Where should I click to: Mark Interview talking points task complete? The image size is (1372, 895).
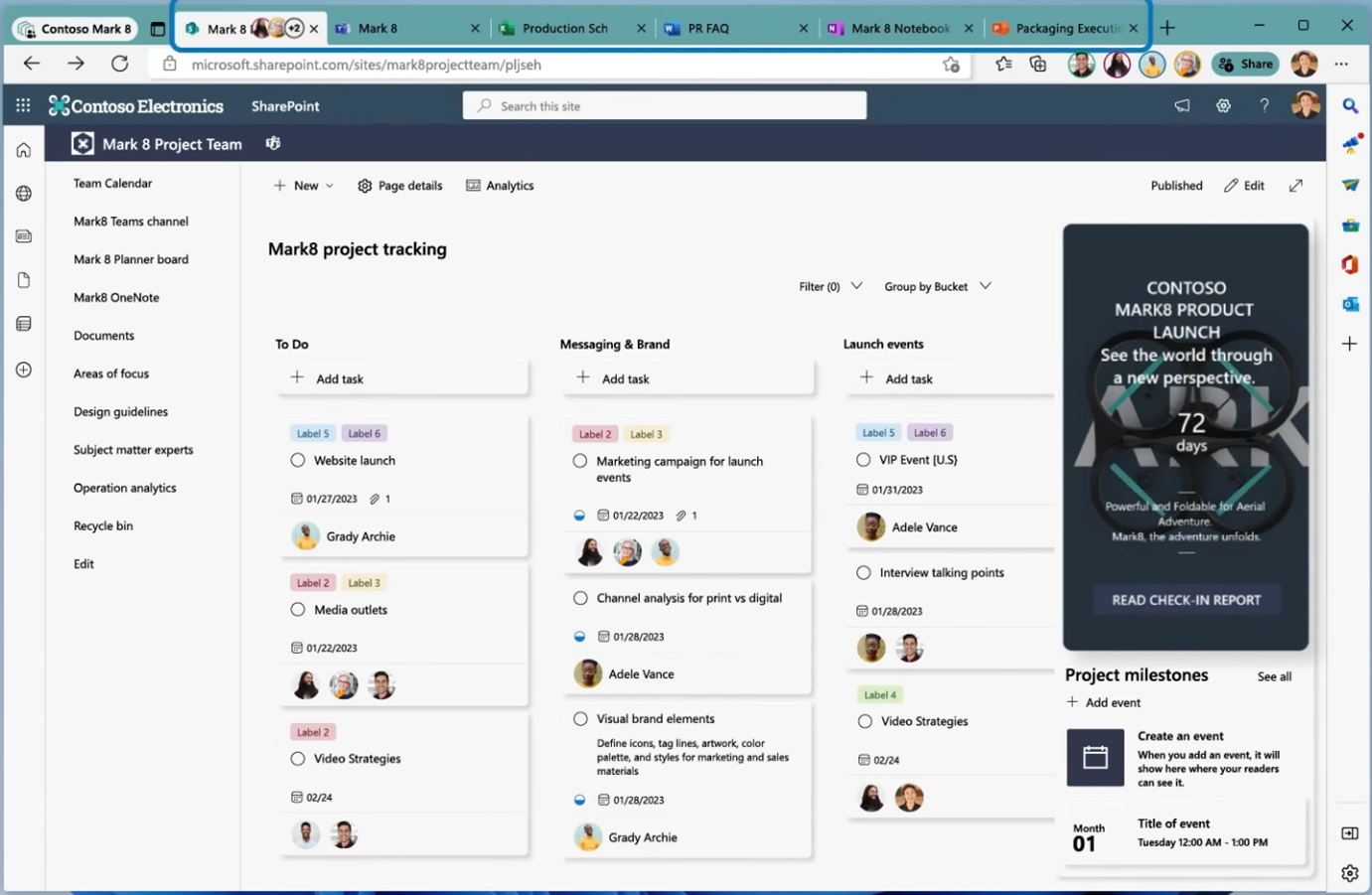863,572
